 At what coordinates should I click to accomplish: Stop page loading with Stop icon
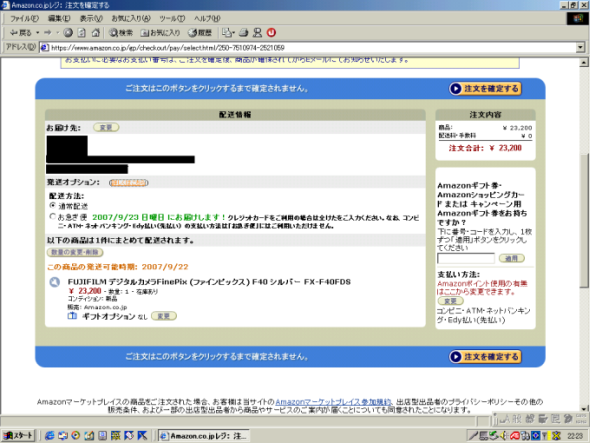click(68, 33)
